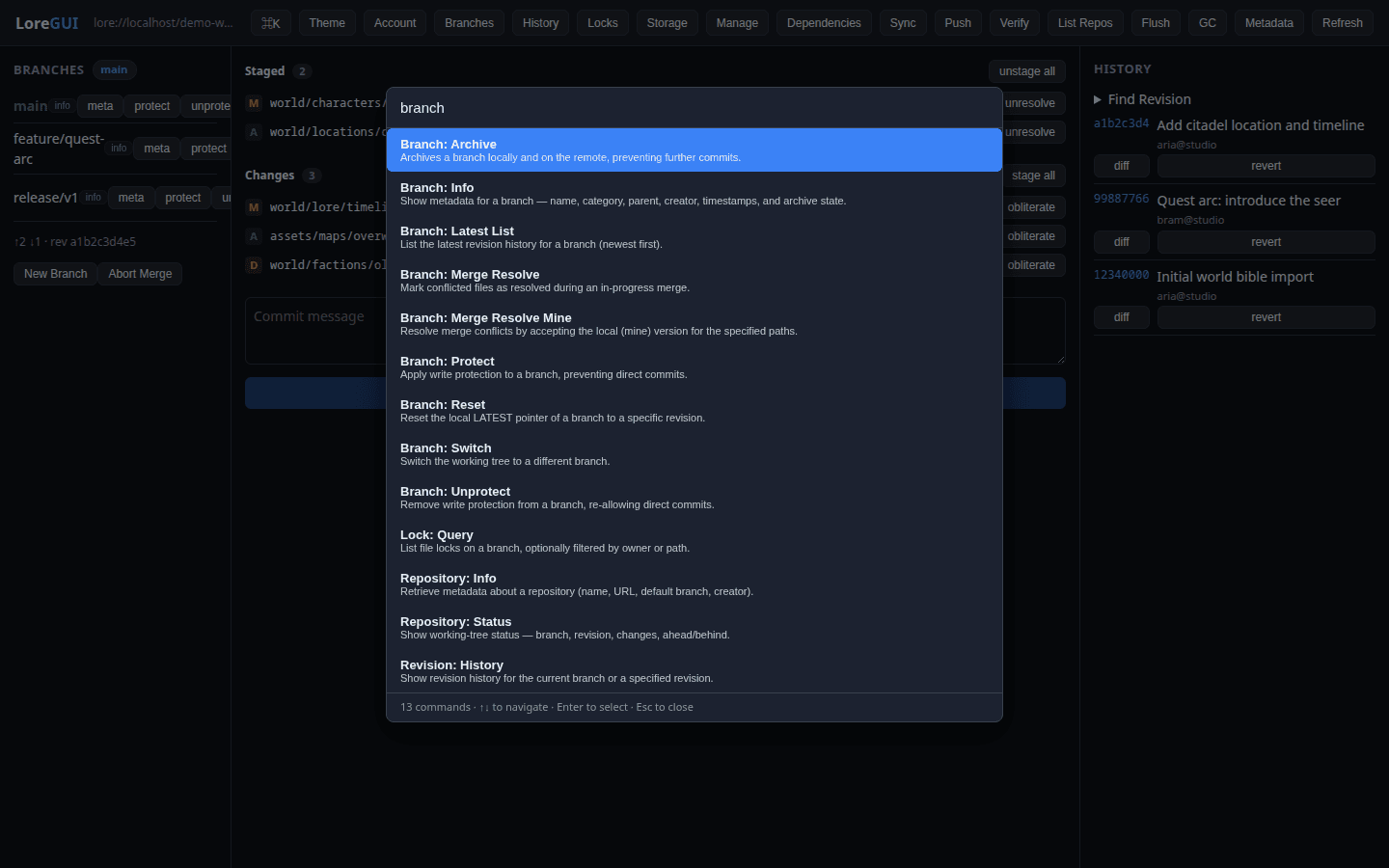Click revision hash 99887766
The height and width of the screenshot is (868, 1389).
[1121, 199]
